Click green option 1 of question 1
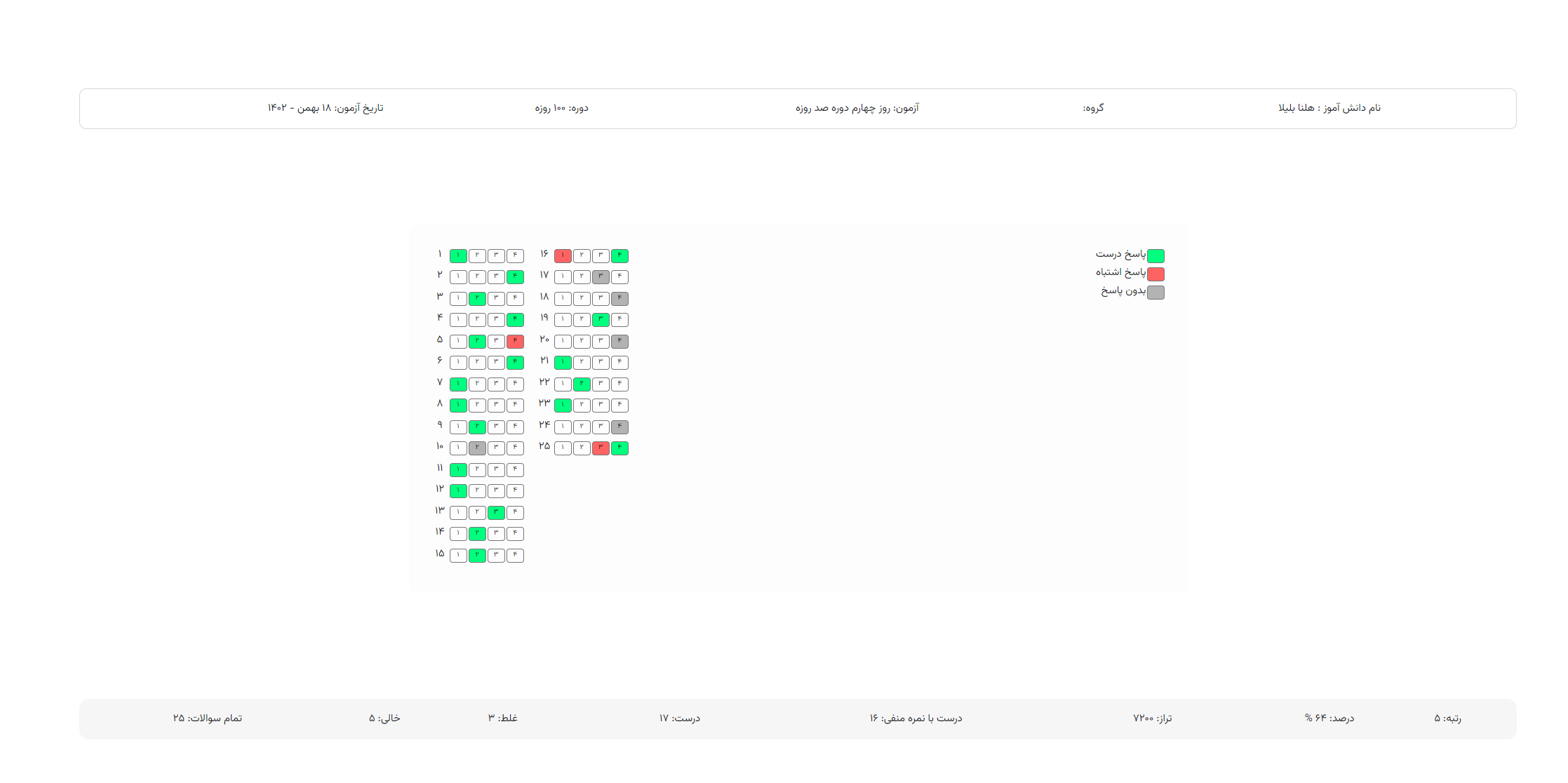This screenshot has height=783, width=1568. point(458,255)
